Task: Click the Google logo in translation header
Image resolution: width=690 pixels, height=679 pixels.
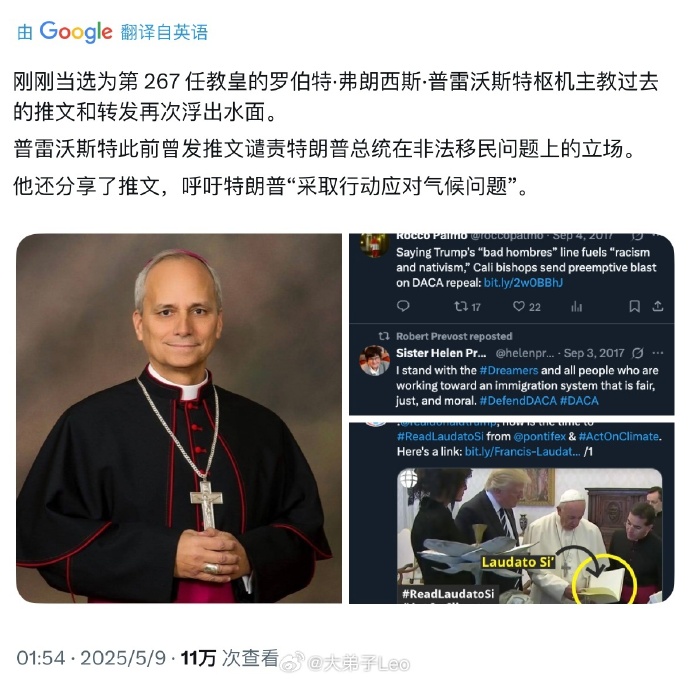Action: (76, 32)
